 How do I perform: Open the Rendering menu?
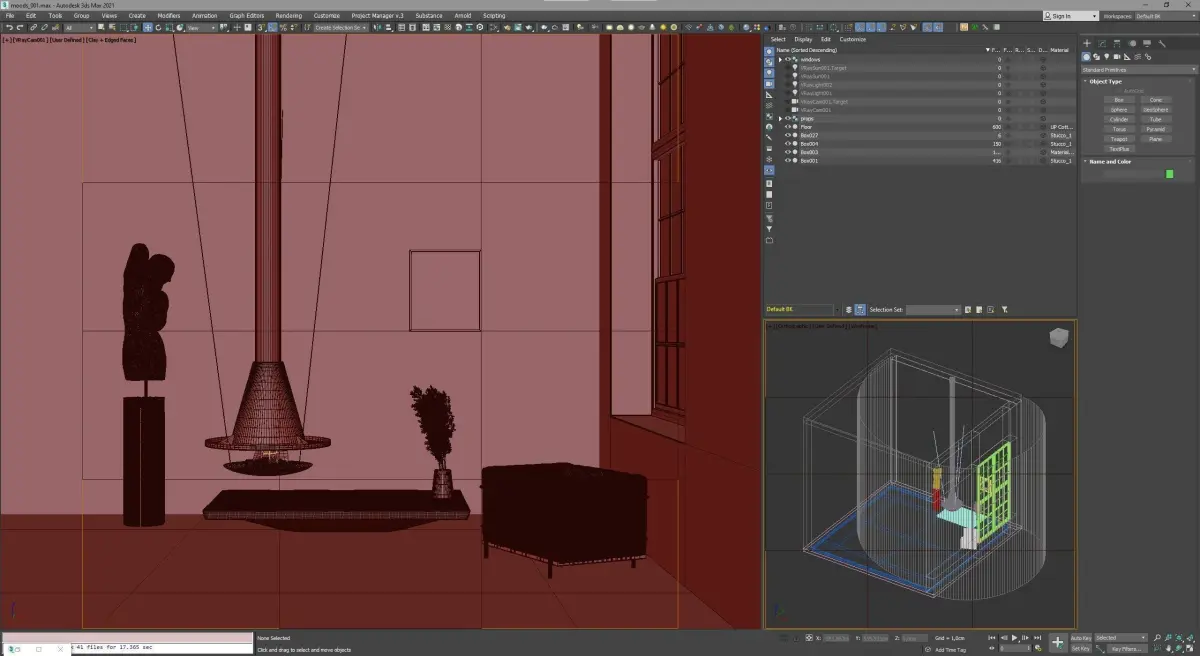288,16
